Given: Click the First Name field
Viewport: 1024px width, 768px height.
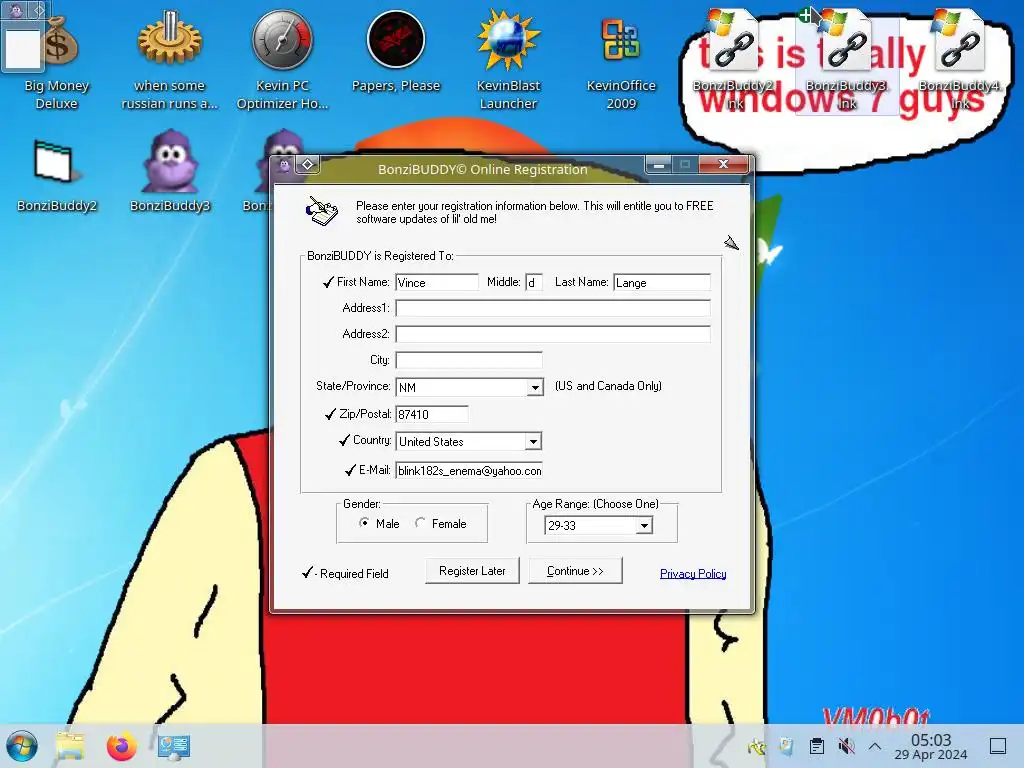Looking at the screenshot, I should [x=437, y=282].
